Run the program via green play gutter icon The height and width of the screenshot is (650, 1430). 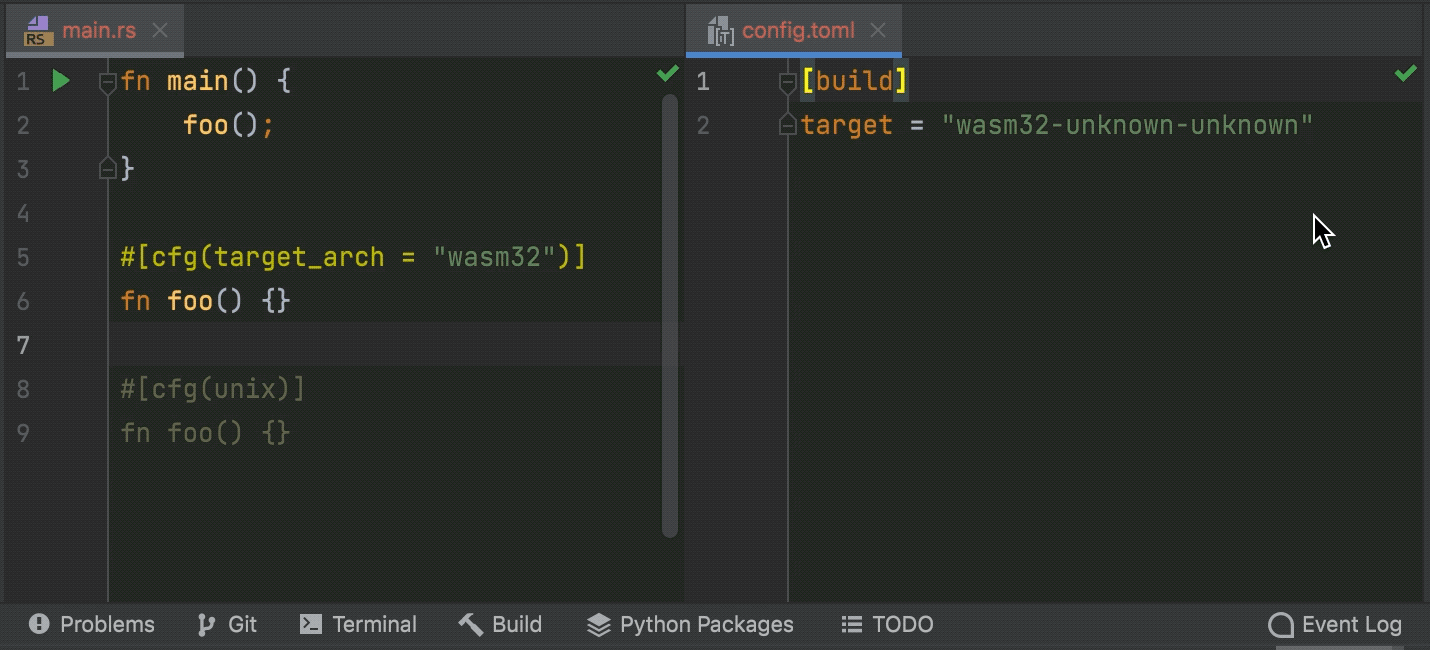click(x=60, y=81)
